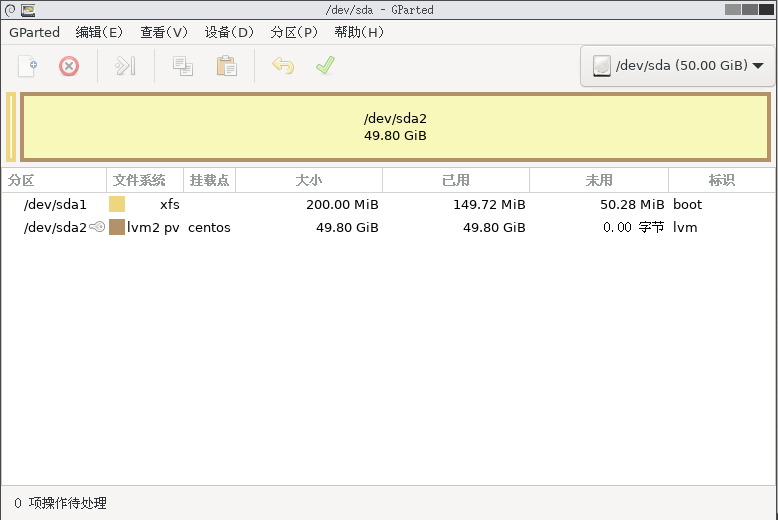Select the /dev/sda2 partition name

point(55,227)
